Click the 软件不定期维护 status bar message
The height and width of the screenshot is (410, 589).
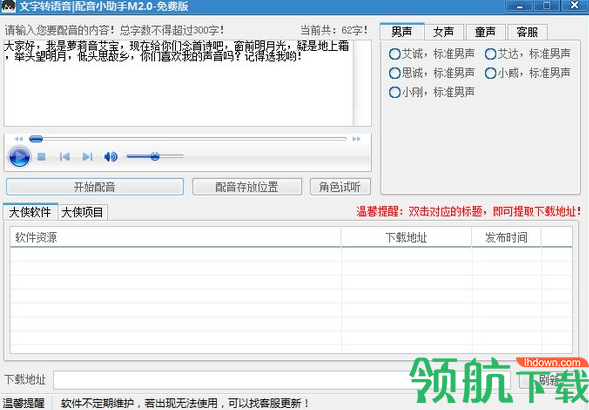click(x=185, y=404)
